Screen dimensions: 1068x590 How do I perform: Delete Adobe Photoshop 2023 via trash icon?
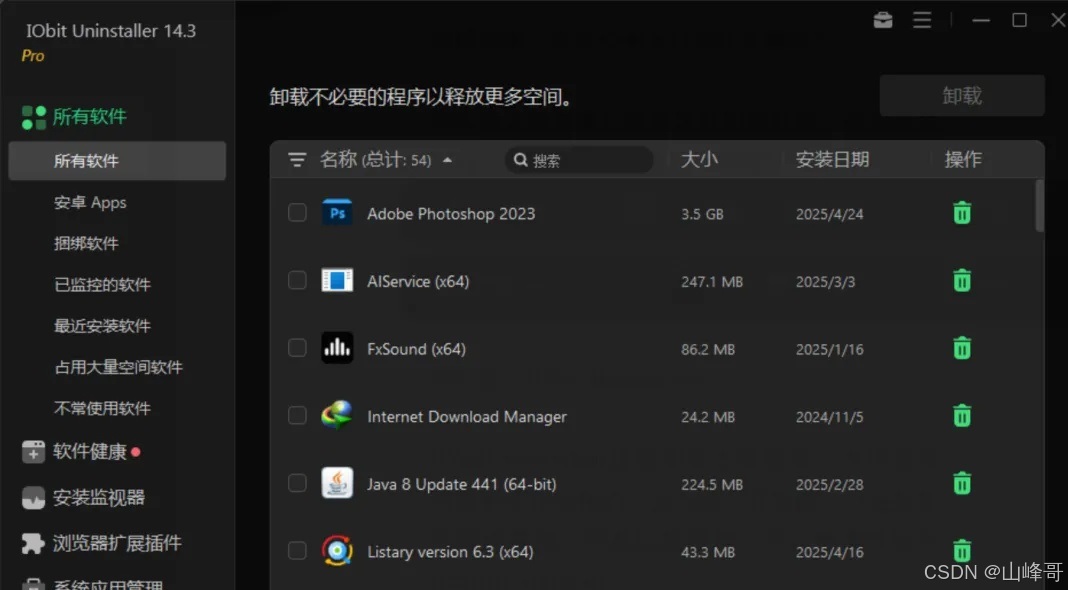(x=962, y=213)
